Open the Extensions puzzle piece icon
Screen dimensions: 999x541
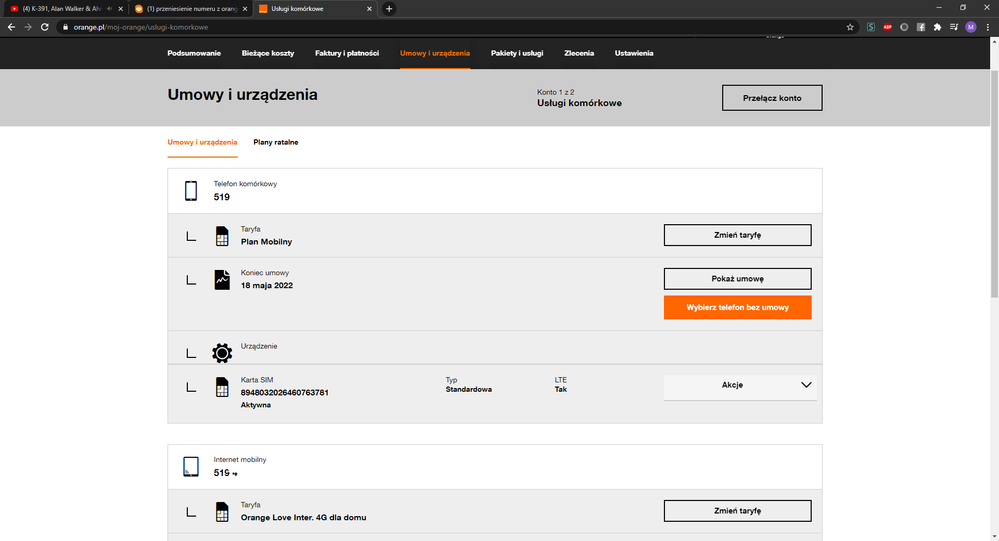click(x=937, y=27)
